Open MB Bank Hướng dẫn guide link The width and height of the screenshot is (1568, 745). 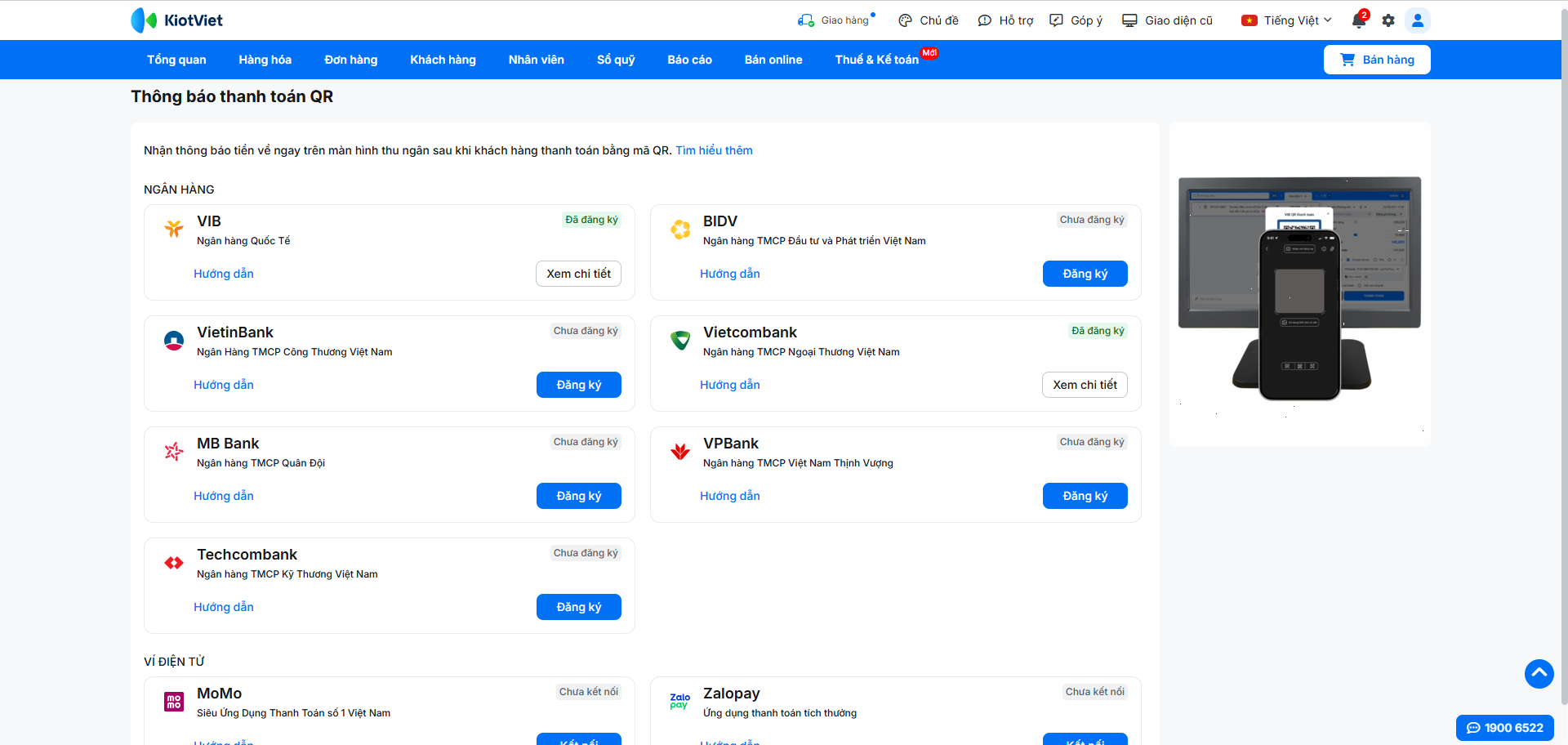(224, 496)
